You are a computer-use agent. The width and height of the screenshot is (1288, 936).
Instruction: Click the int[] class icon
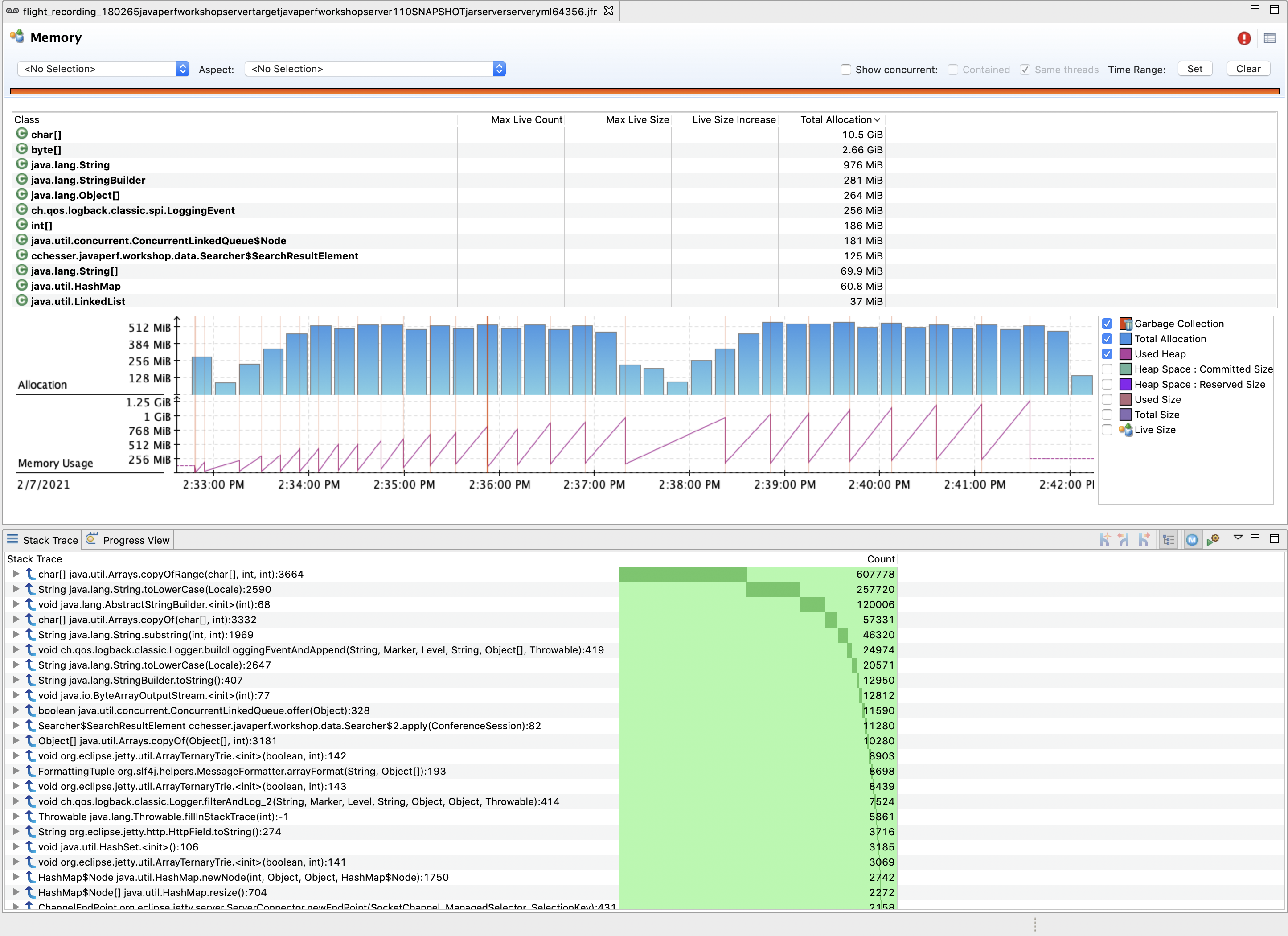(21, 224)
